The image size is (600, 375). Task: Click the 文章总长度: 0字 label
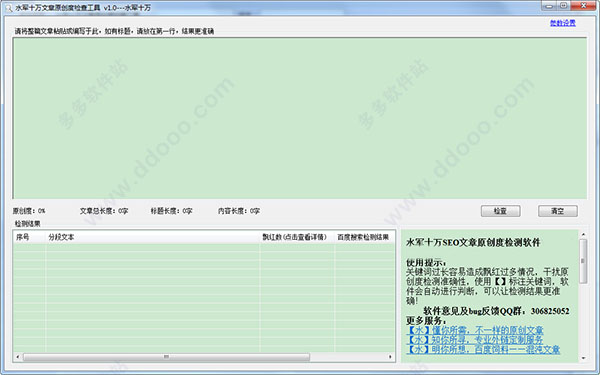pyautogui.click(x=104, y=211)
